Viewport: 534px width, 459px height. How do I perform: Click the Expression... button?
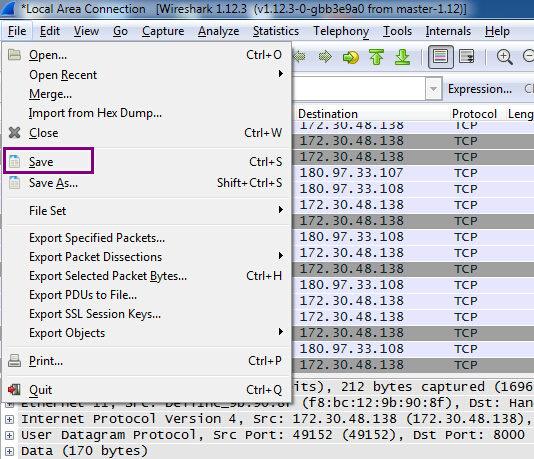[x=480, y=89]
